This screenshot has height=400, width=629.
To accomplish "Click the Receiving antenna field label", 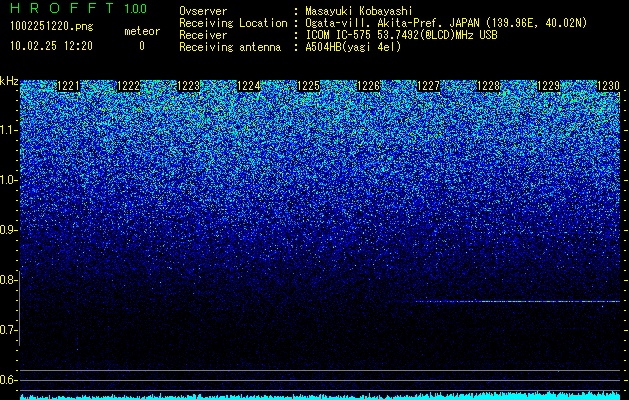I will [x=230, y=47].
